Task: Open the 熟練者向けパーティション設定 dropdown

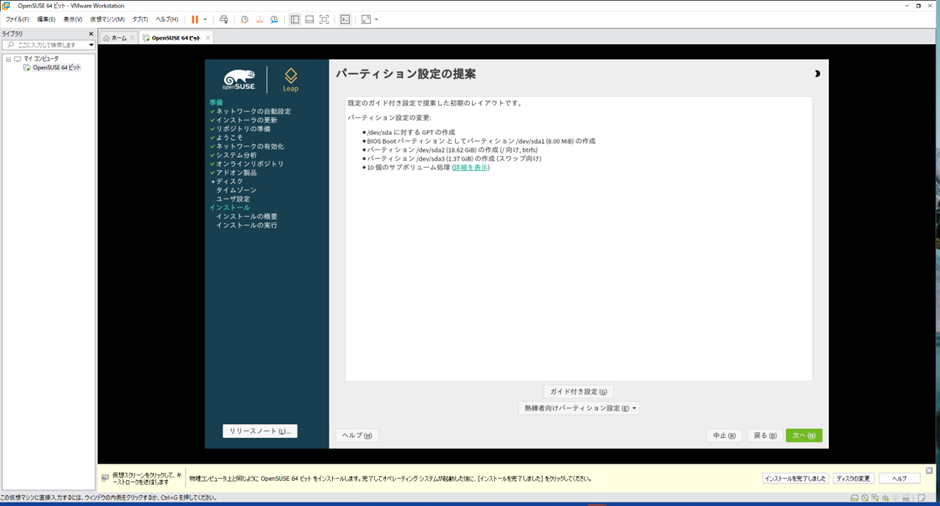Action: 579,408
